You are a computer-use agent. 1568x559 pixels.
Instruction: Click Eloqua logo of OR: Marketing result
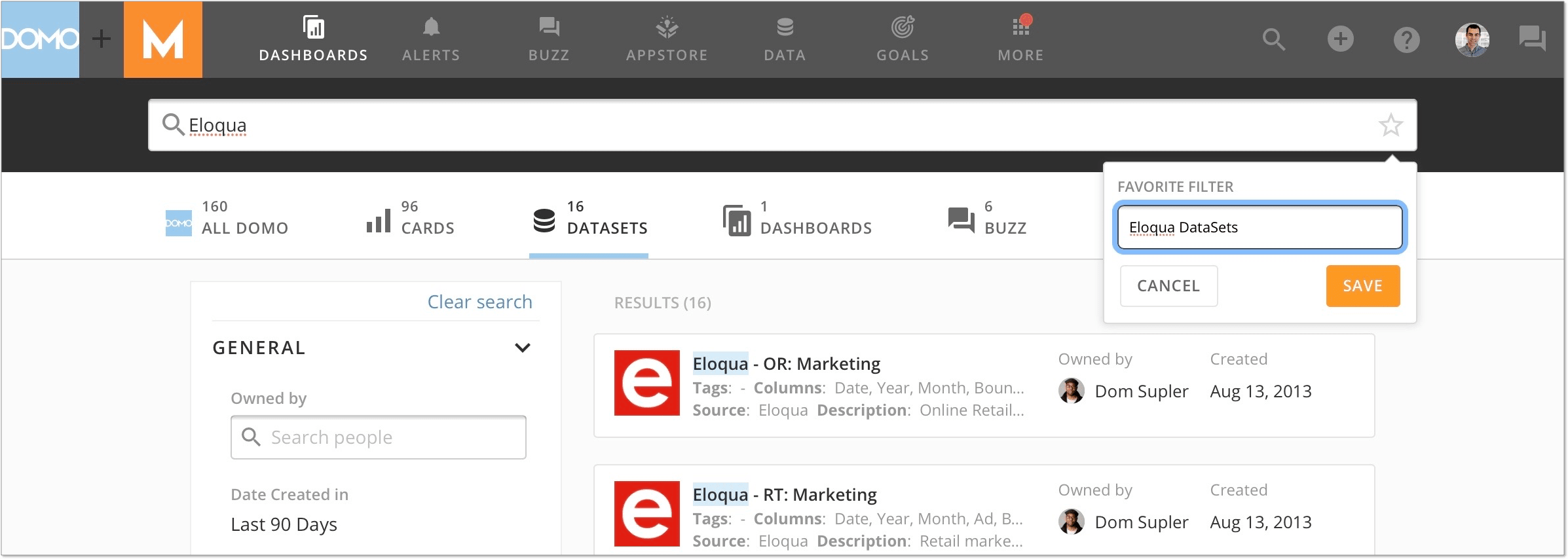[647, 383]
